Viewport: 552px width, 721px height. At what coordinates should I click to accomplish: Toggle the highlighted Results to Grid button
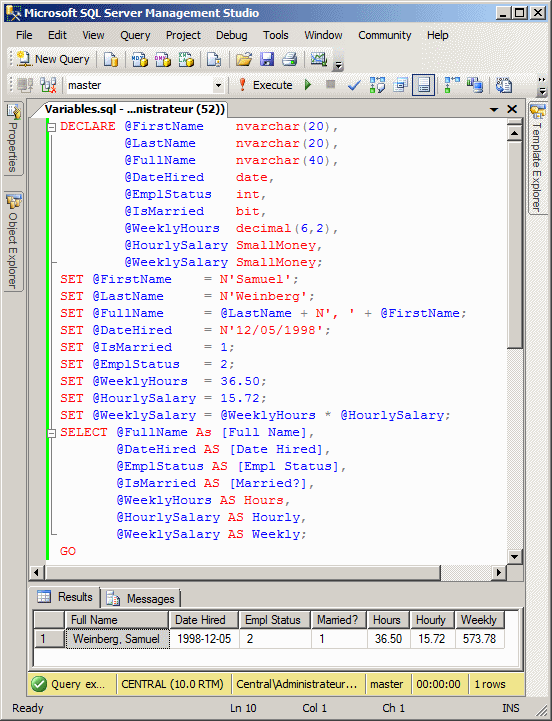424,85
